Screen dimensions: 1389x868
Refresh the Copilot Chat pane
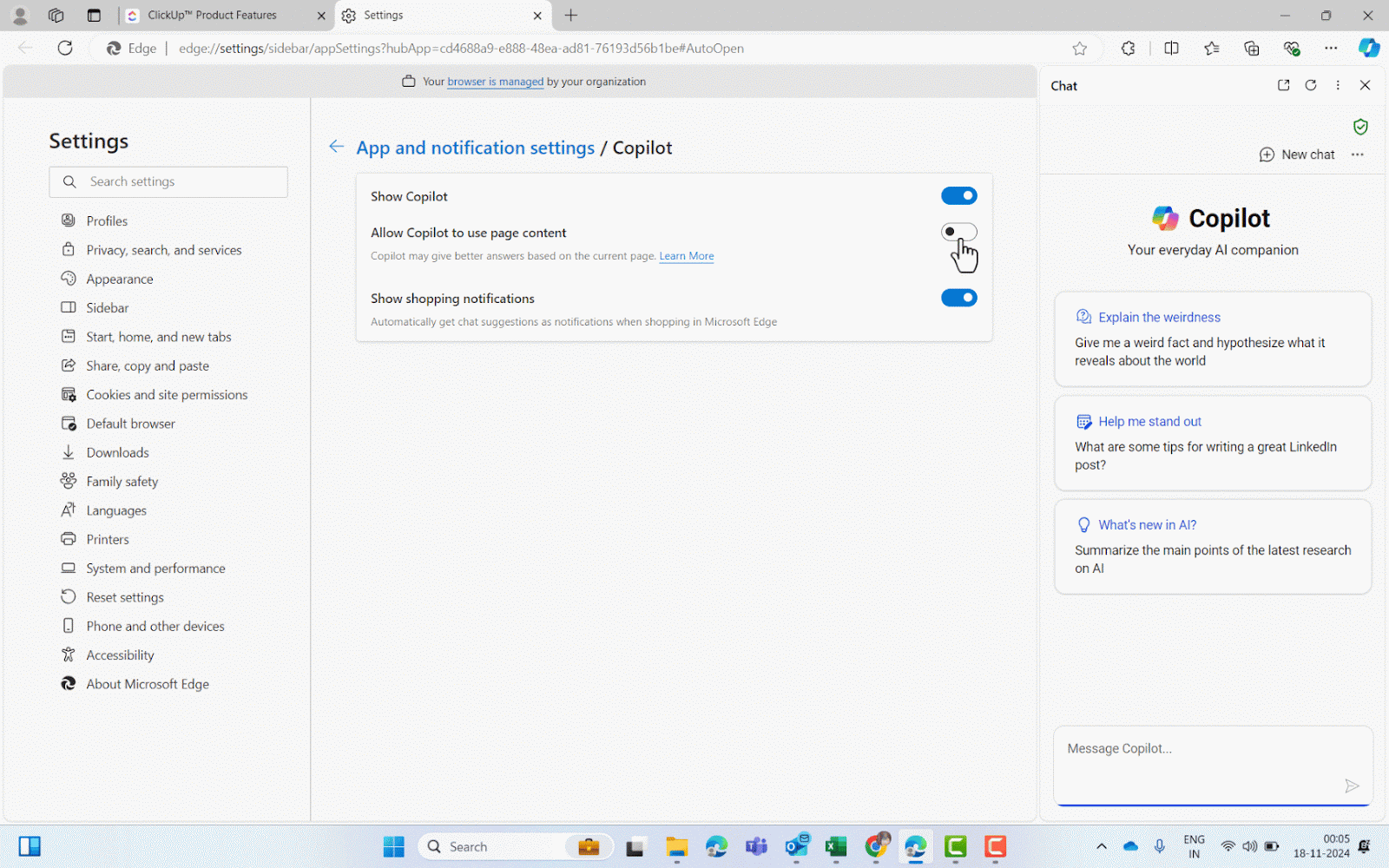tap(1311, 85)
